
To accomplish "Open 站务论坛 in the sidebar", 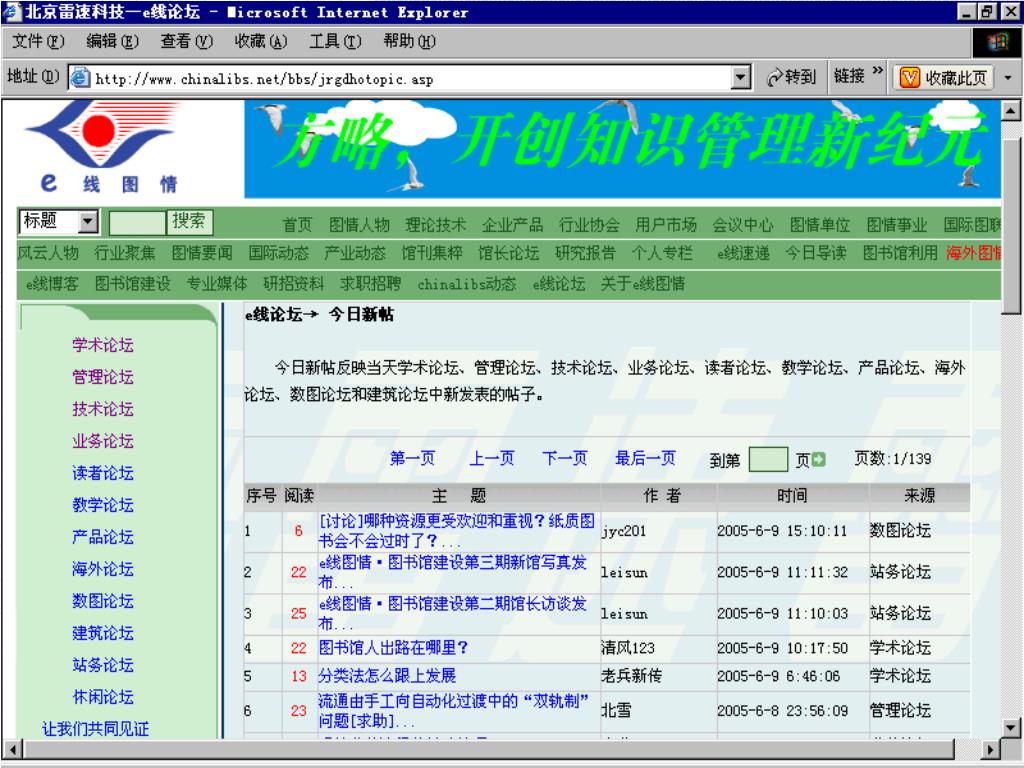I will [103, 665].
